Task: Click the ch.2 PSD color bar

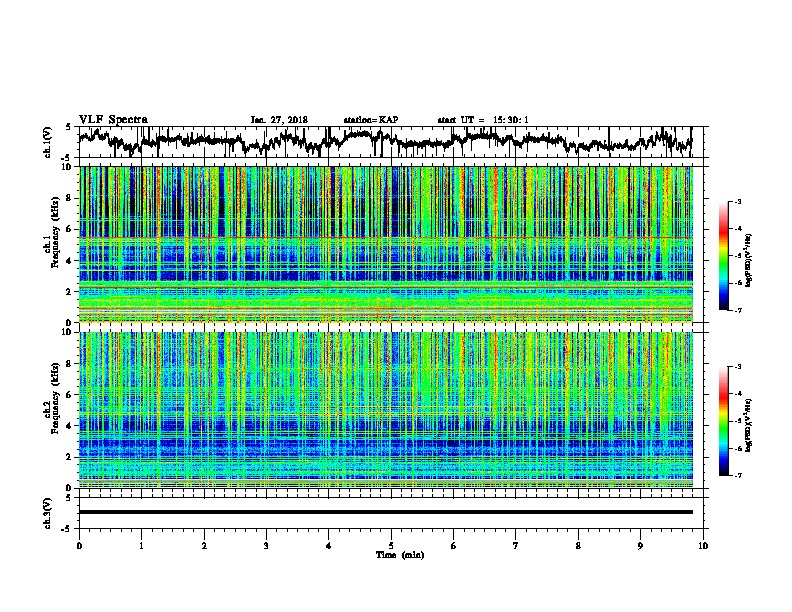Action: [x=723, y=421]
